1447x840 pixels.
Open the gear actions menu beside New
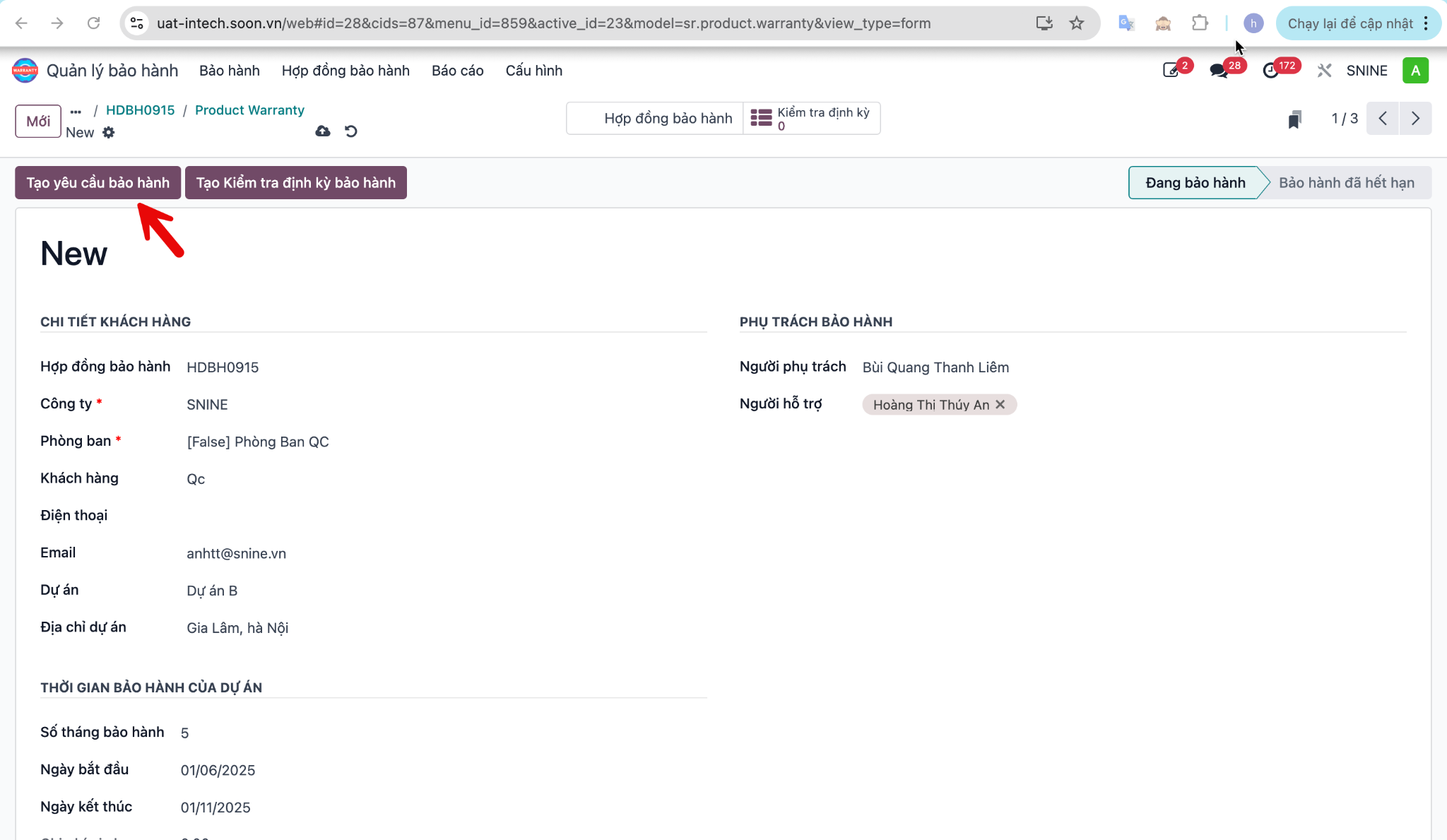pos(108,132)
